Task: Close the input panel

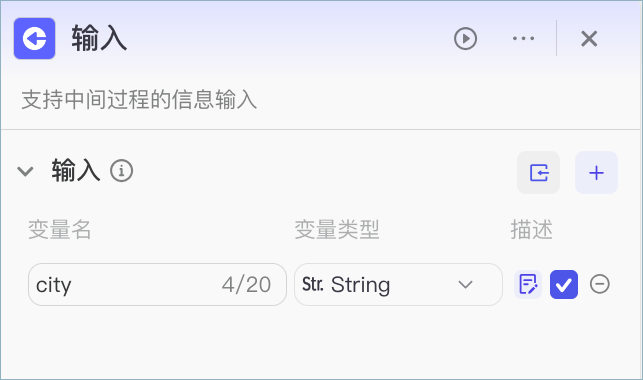Action: 589,39
